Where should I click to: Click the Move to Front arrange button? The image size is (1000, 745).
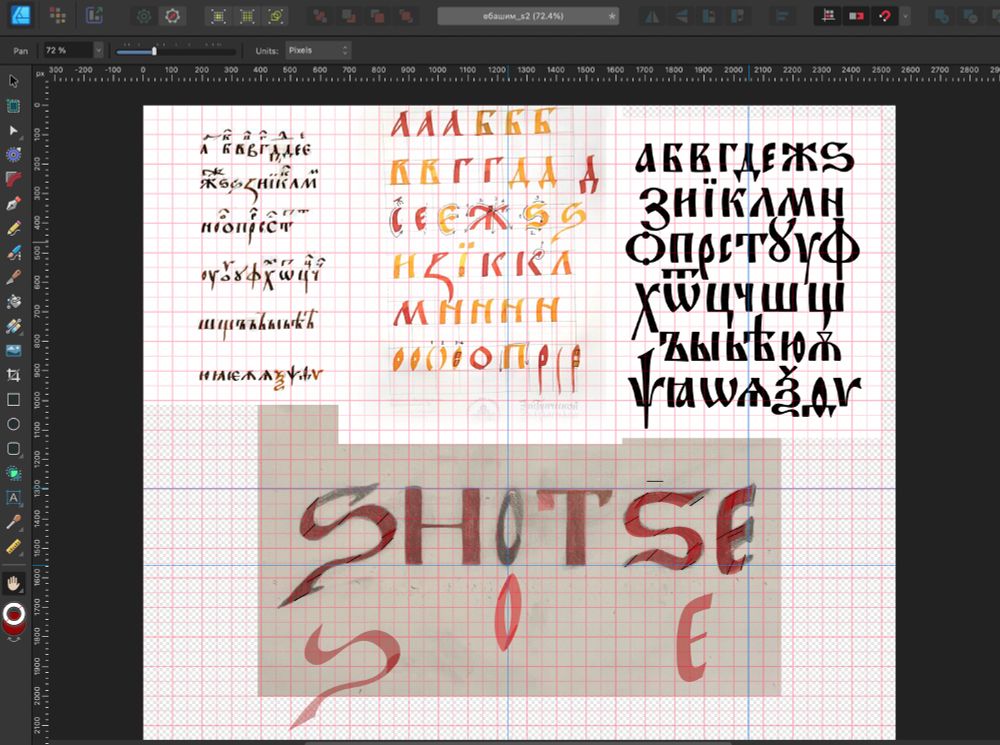click(x=706, y=15)
